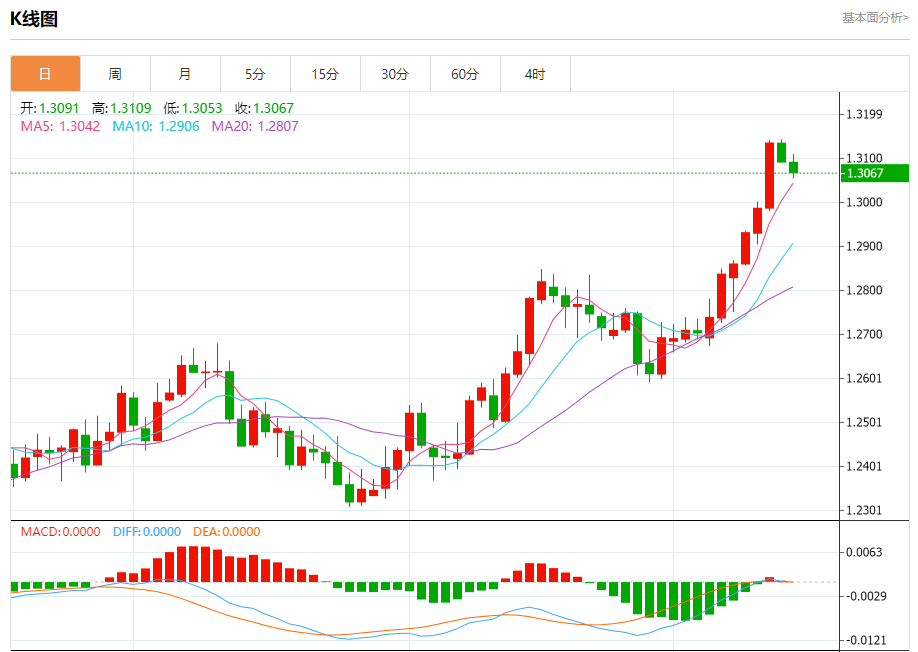Click the 1.3000 price axis label

[x=865, y=203]
